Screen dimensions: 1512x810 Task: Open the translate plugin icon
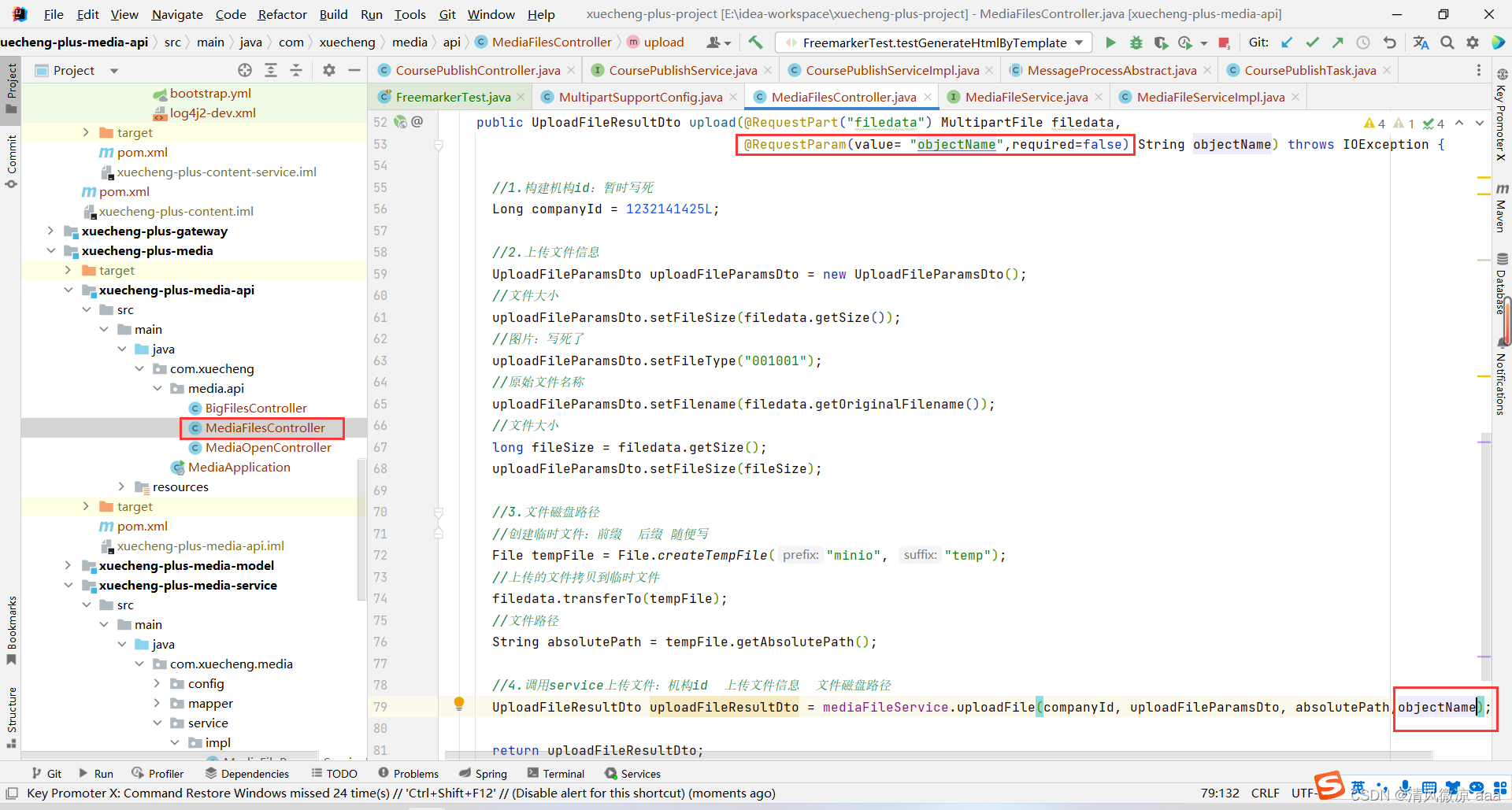click(1421, 43)
